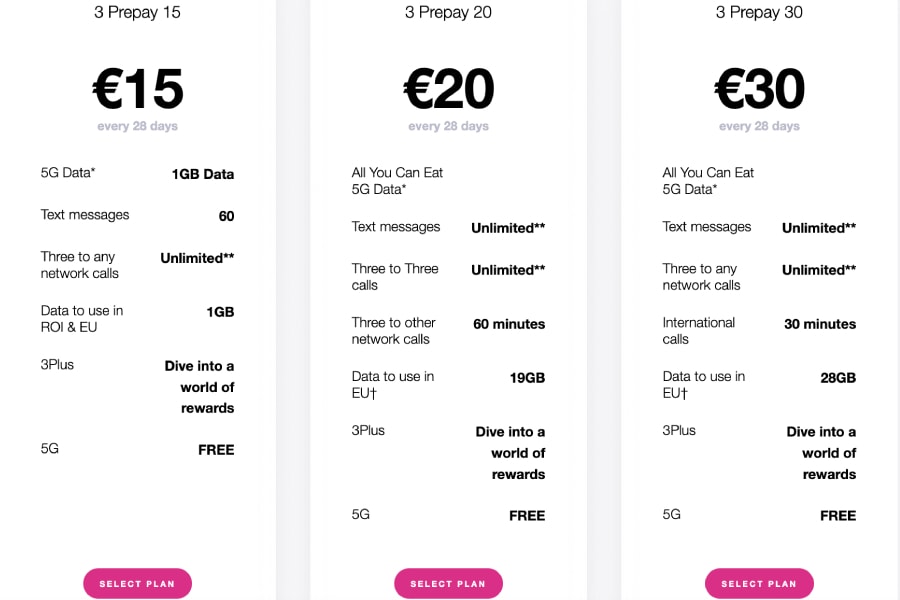Select the 3 Prepay 15 plan button
This screenshot has height=600, width=900.
tap(137, 583)
